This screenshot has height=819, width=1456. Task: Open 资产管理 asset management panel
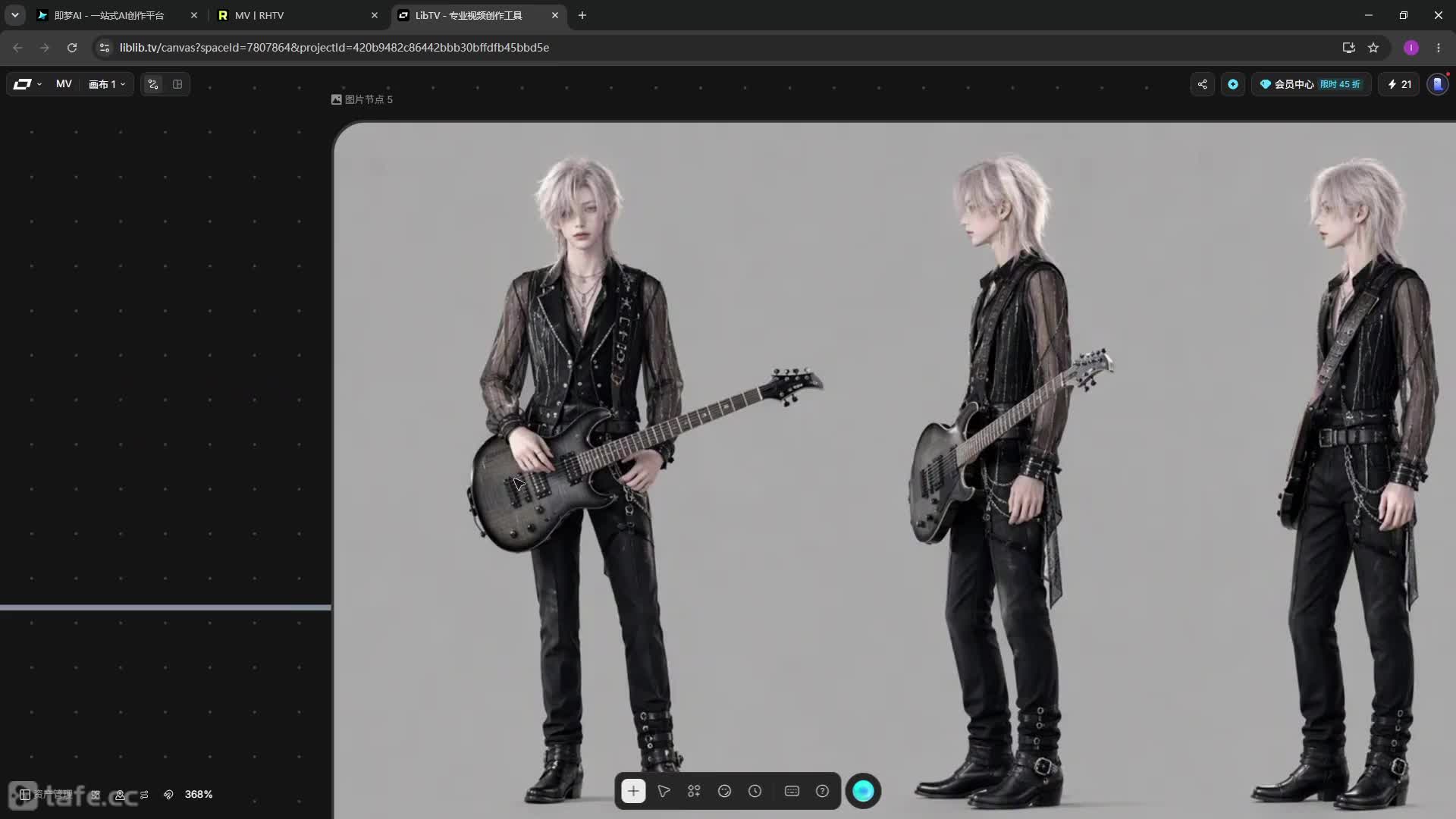click(45, 794)
